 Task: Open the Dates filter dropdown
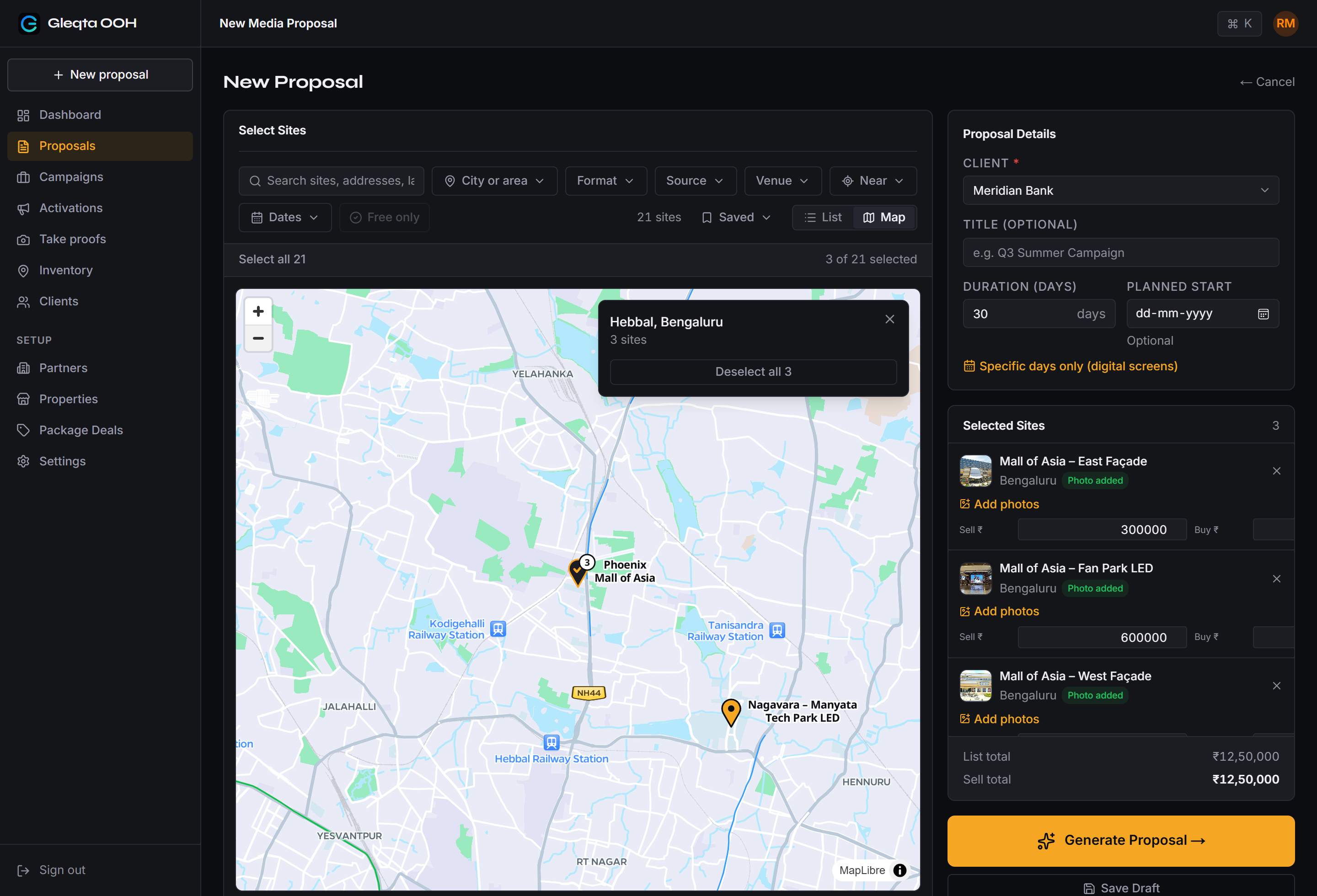pyautogui.click(x=285, y=218)
